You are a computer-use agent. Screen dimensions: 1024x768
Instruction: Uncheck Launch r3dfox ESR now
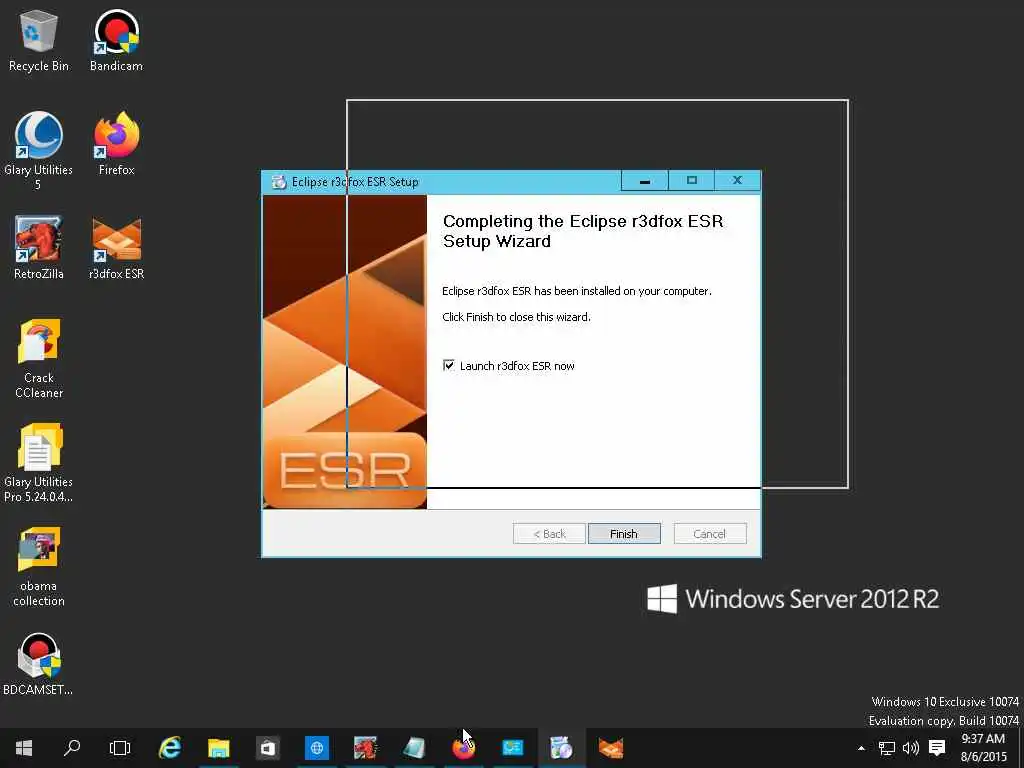point(449,365)
